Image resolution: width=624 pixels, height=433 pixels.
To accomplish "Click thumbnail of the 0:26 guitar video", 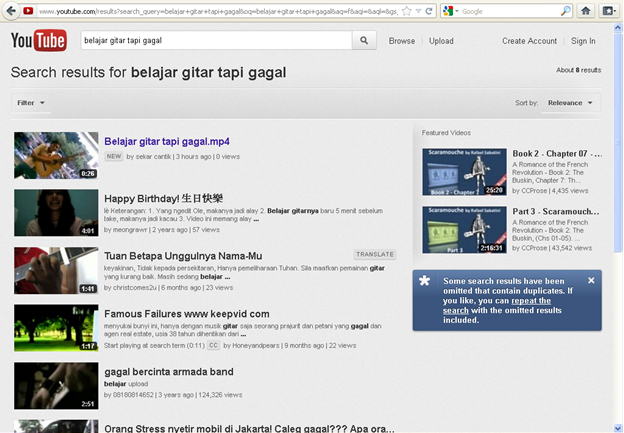I will (56, 155).
